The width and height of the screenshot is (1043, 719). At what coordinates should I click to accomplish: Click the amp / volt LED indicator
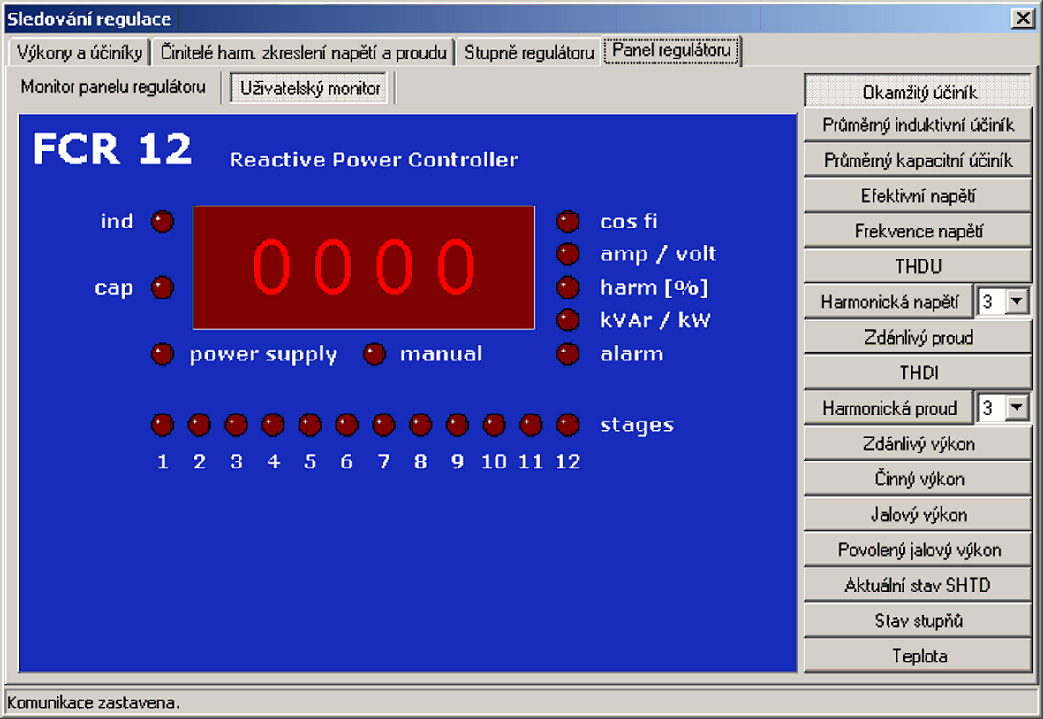pyautogui.click(x=568, y=254)
